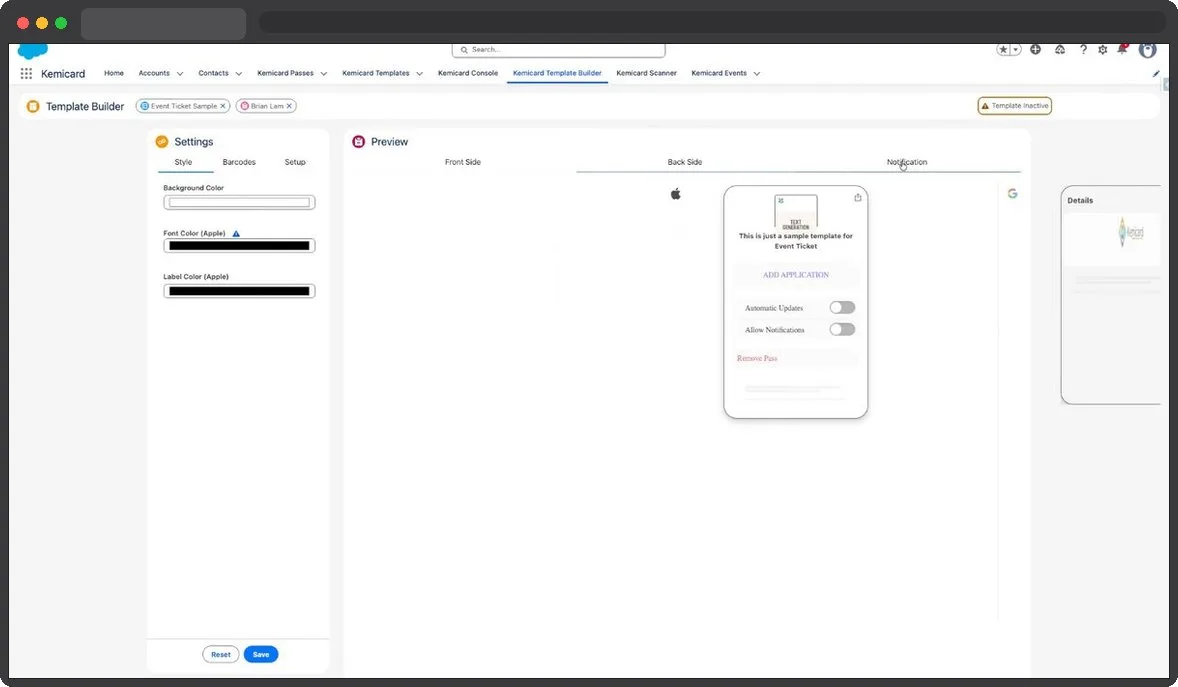
Task: Click the Salesforce cloud logo
Action: point(32,50)
